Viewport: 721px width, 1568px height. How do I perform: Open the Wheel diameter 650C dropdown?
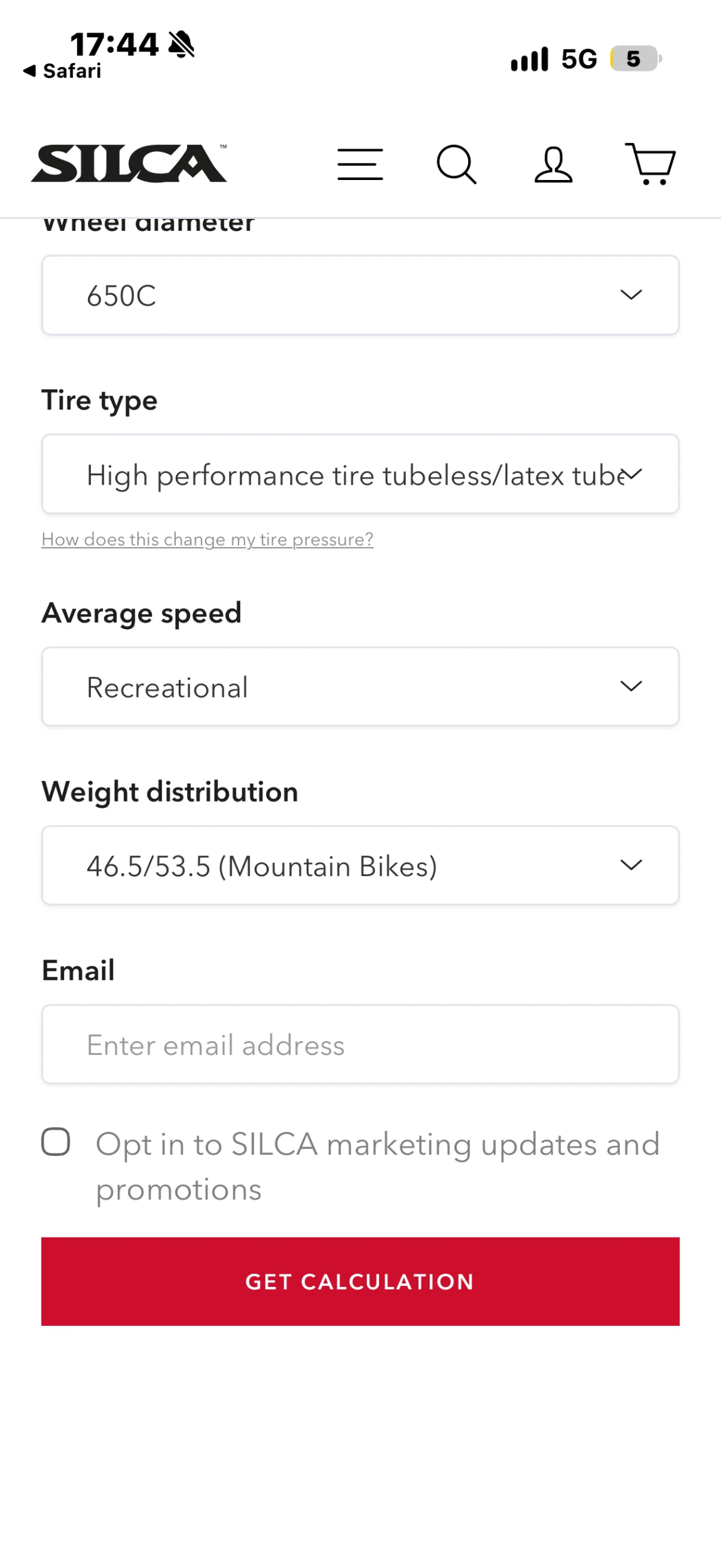(360, 295)
